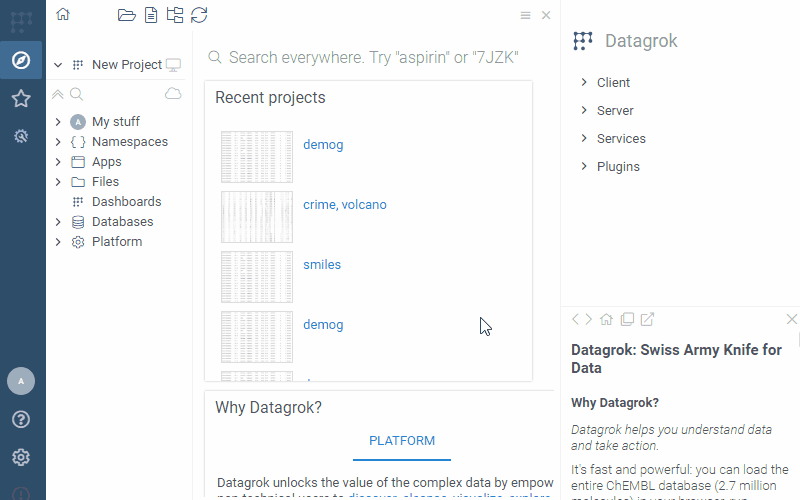Expand the Client section
Image resolution: width=800 pixels, height=500 pixels.
[584, 83]
